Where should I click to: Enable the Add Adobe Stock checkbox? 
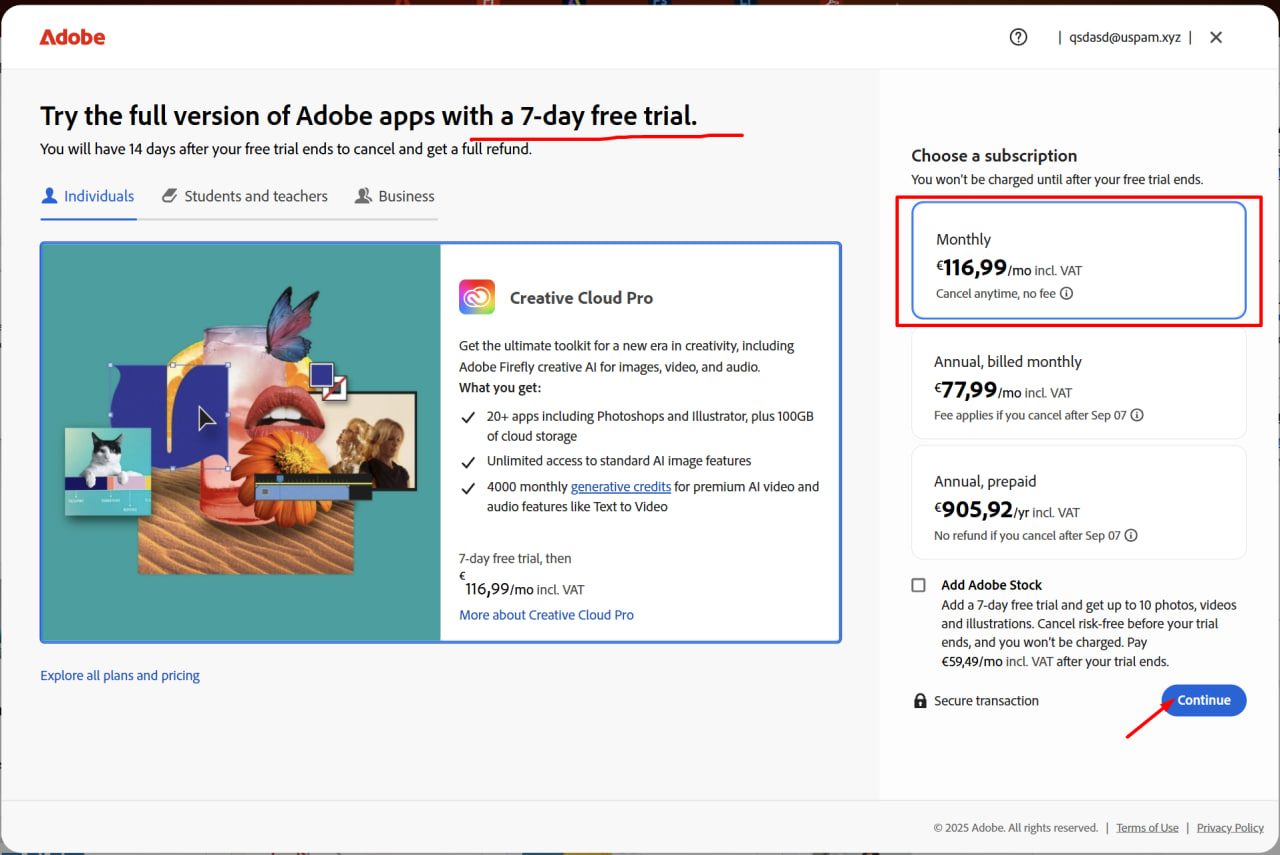click(x=919, y=585)
